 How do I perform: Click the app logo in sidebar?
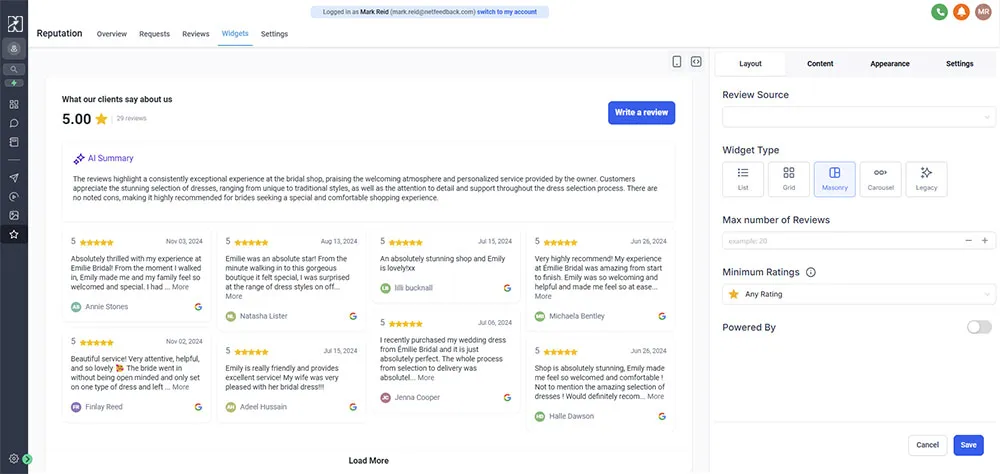tap(14, 24)
